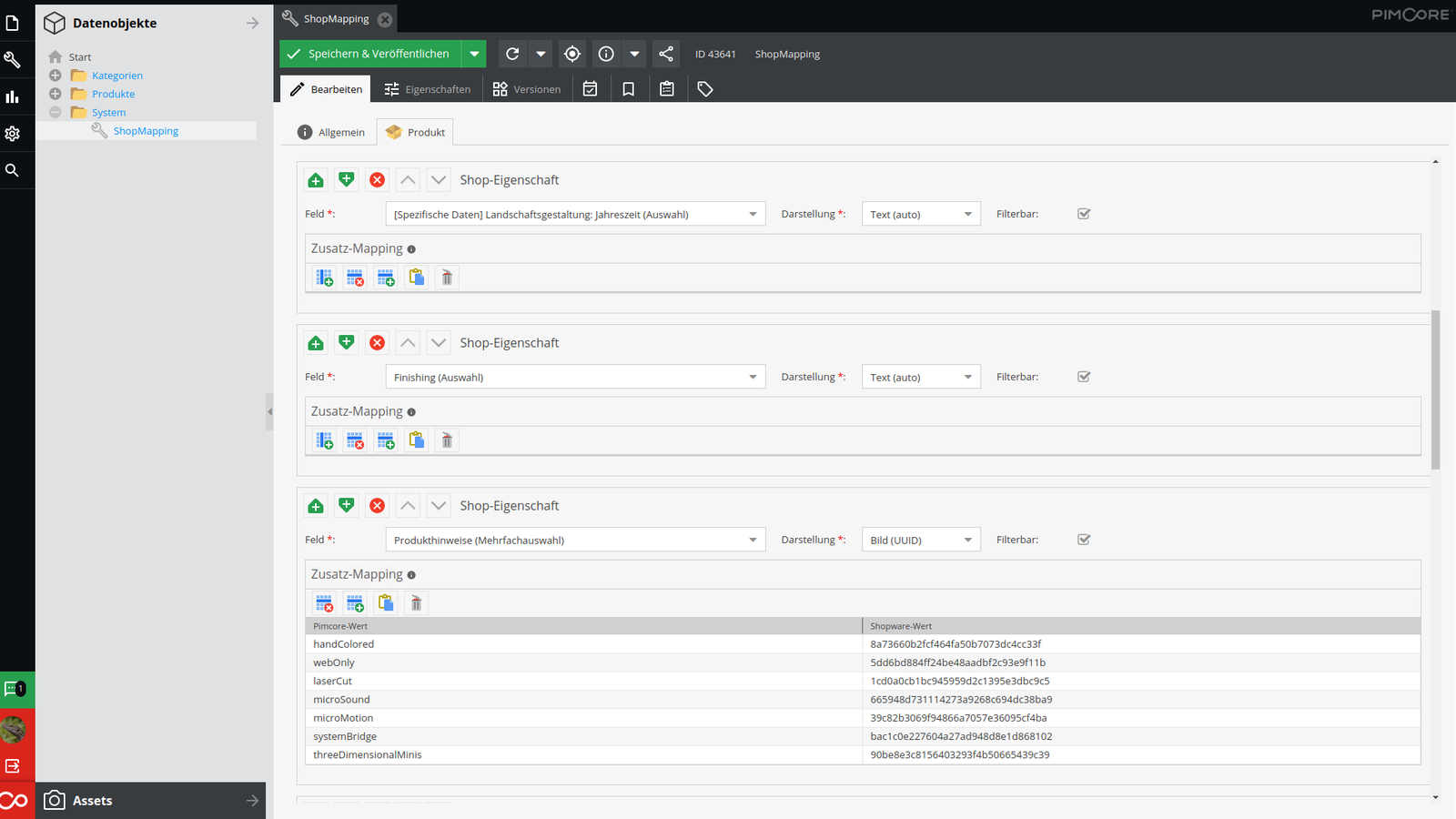The width and height of the screenshot is (1456, 819).
Task: Switch to the Eigenschaften tab
Action: click(x=428, y=89)
